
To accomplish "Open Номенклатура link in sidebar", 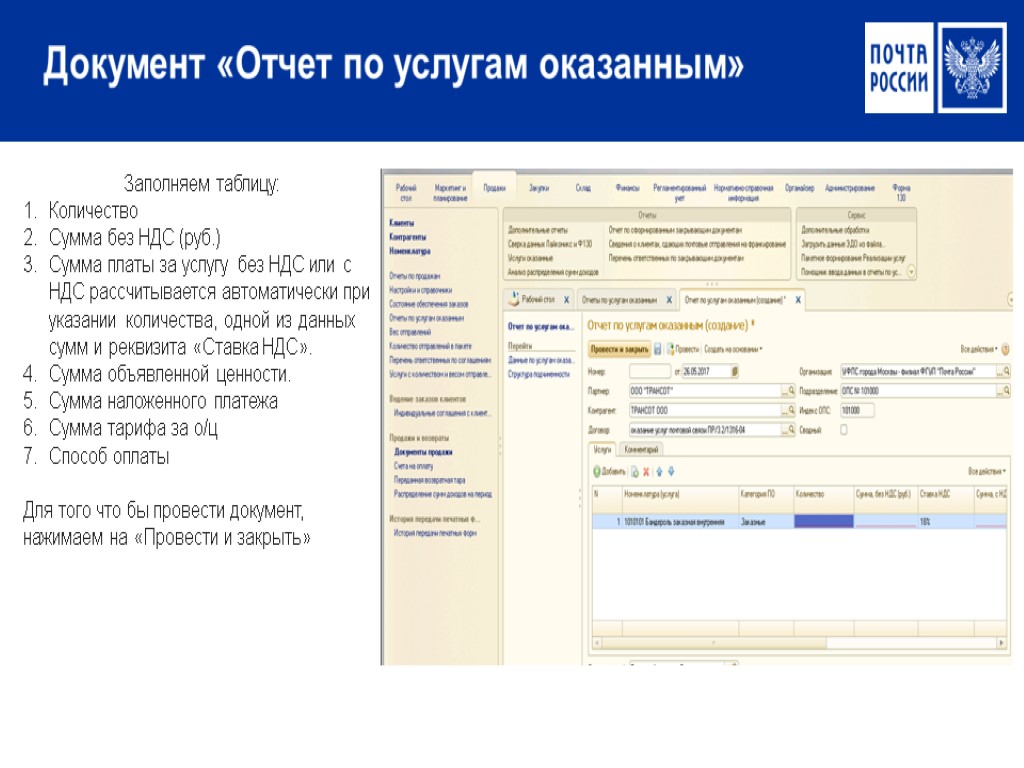I will coord(409,251).
